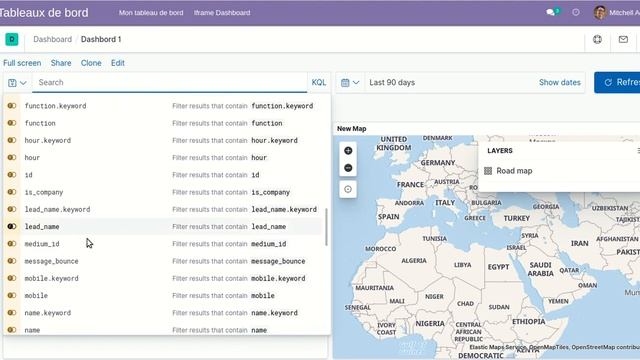Click the field icon beside function.keyword
This screenshot has height=360, width=640.
pyautogui.click(x=12, y=106)
